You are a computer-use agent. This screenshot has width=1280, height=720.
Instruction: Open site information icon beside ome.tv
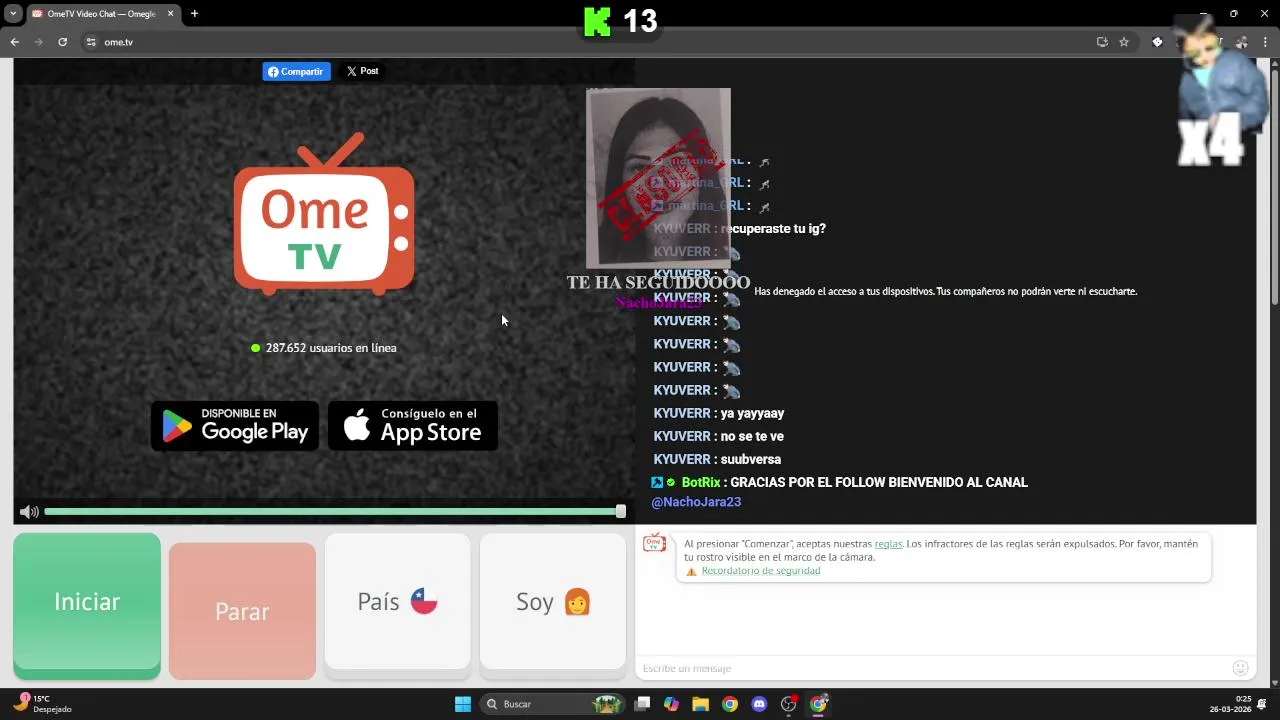91,42
